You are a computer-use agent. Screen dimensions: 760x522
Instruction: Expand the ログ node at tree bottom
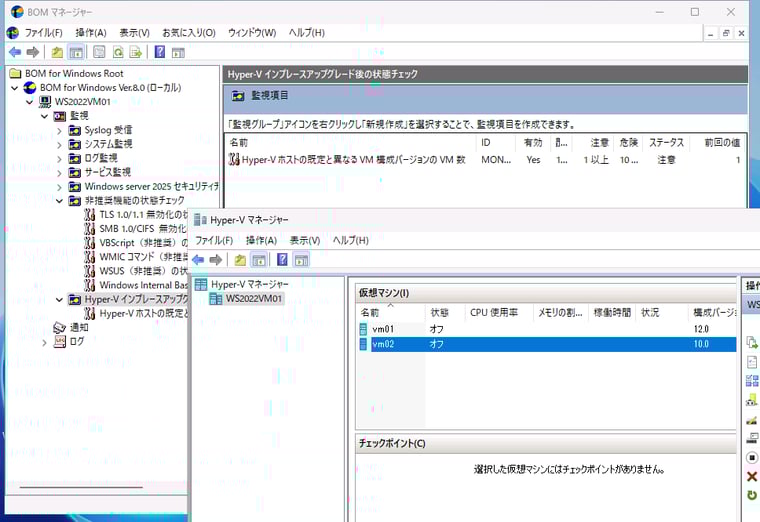click(x=44, y=342)
